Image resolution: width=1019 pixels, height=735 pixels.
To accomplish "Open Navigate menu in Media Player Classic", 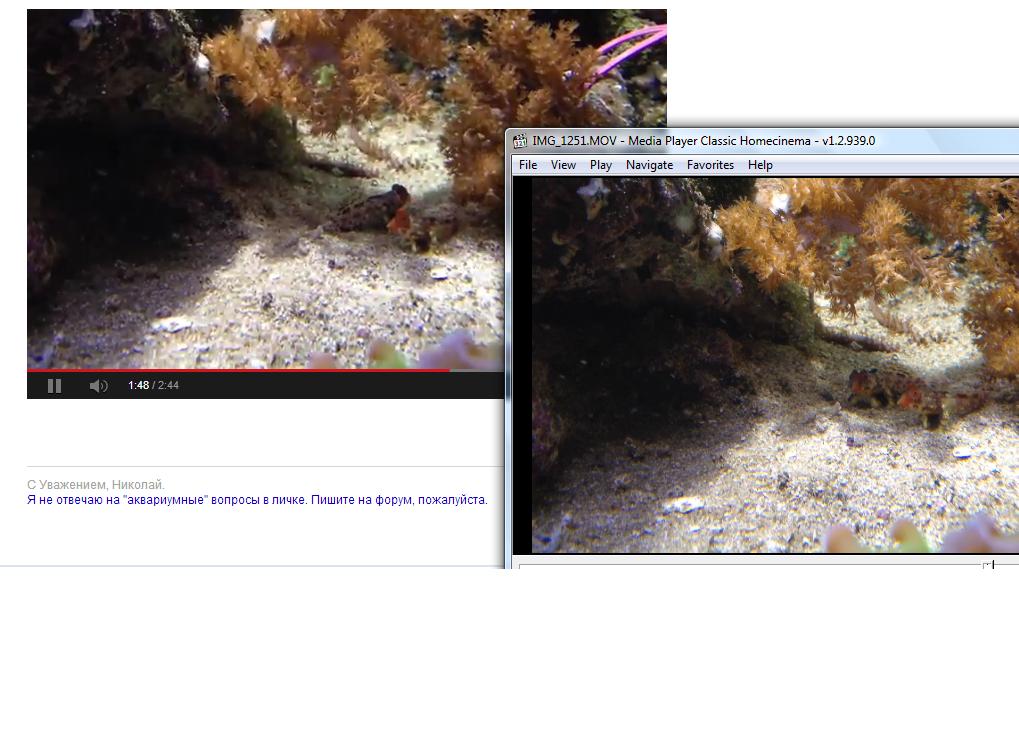I will point(649,165).
